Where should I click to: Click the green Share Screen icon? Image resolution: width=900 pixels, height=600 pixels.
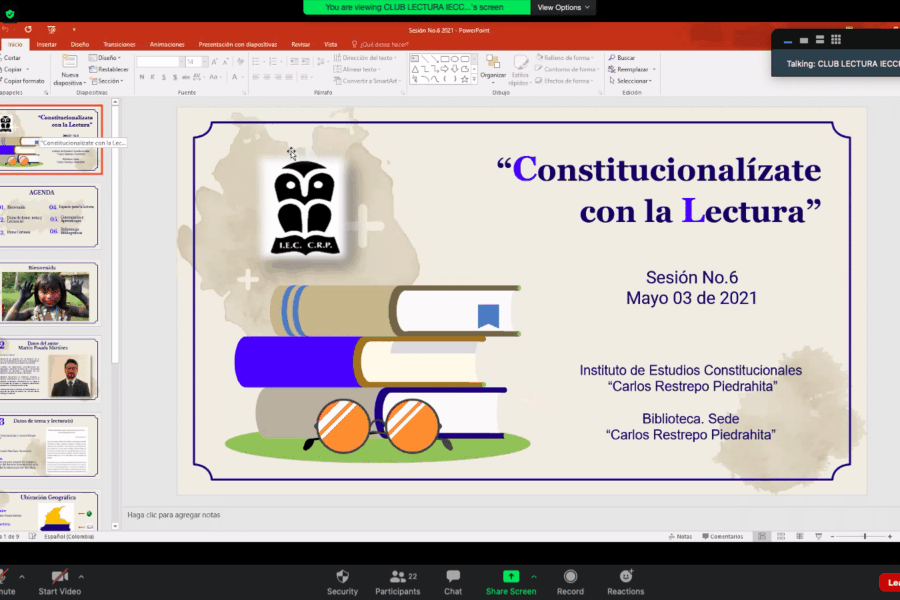[x=510, y=577]
